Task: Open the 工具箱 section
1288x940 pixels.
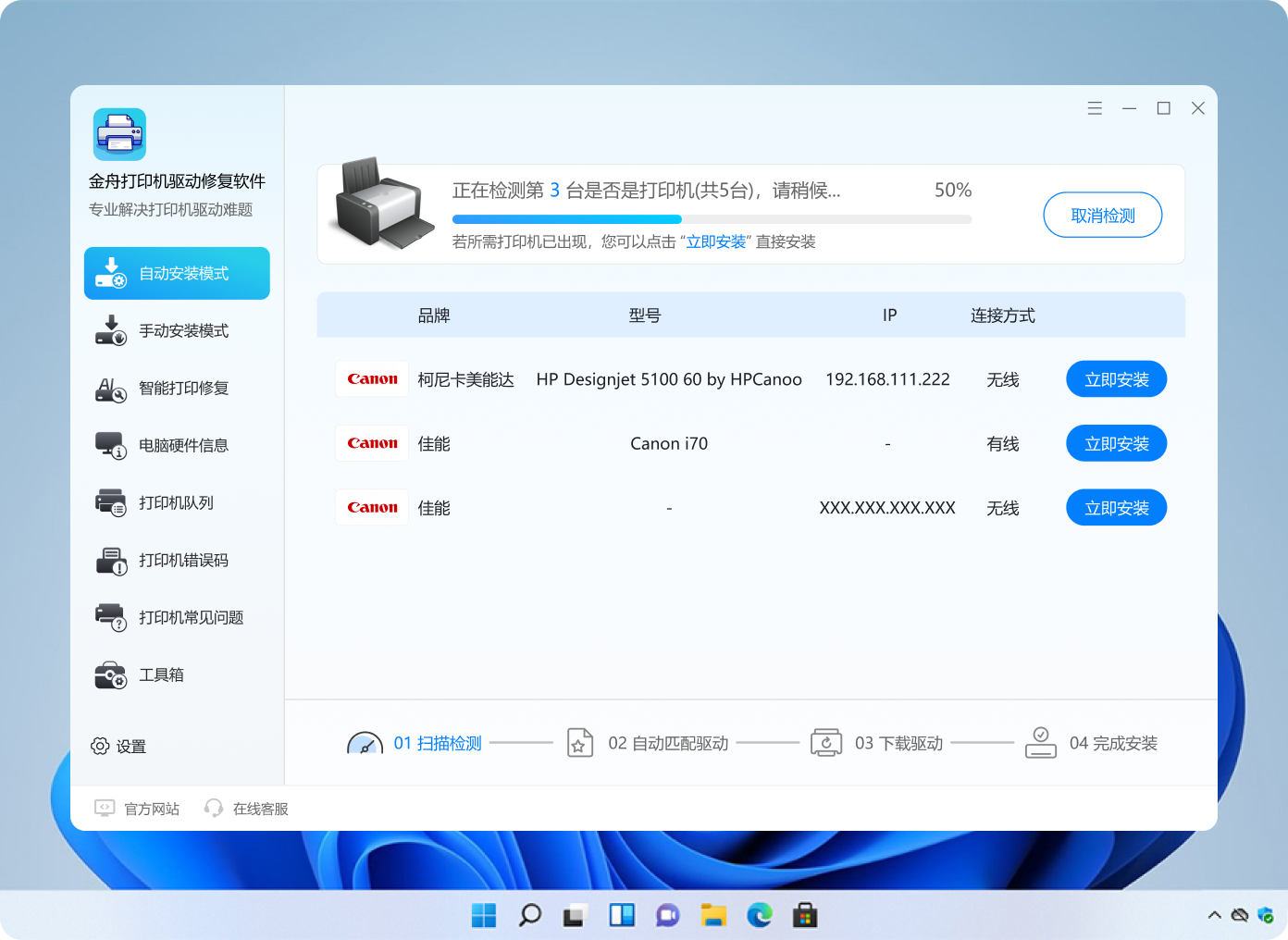Action: 176,674
